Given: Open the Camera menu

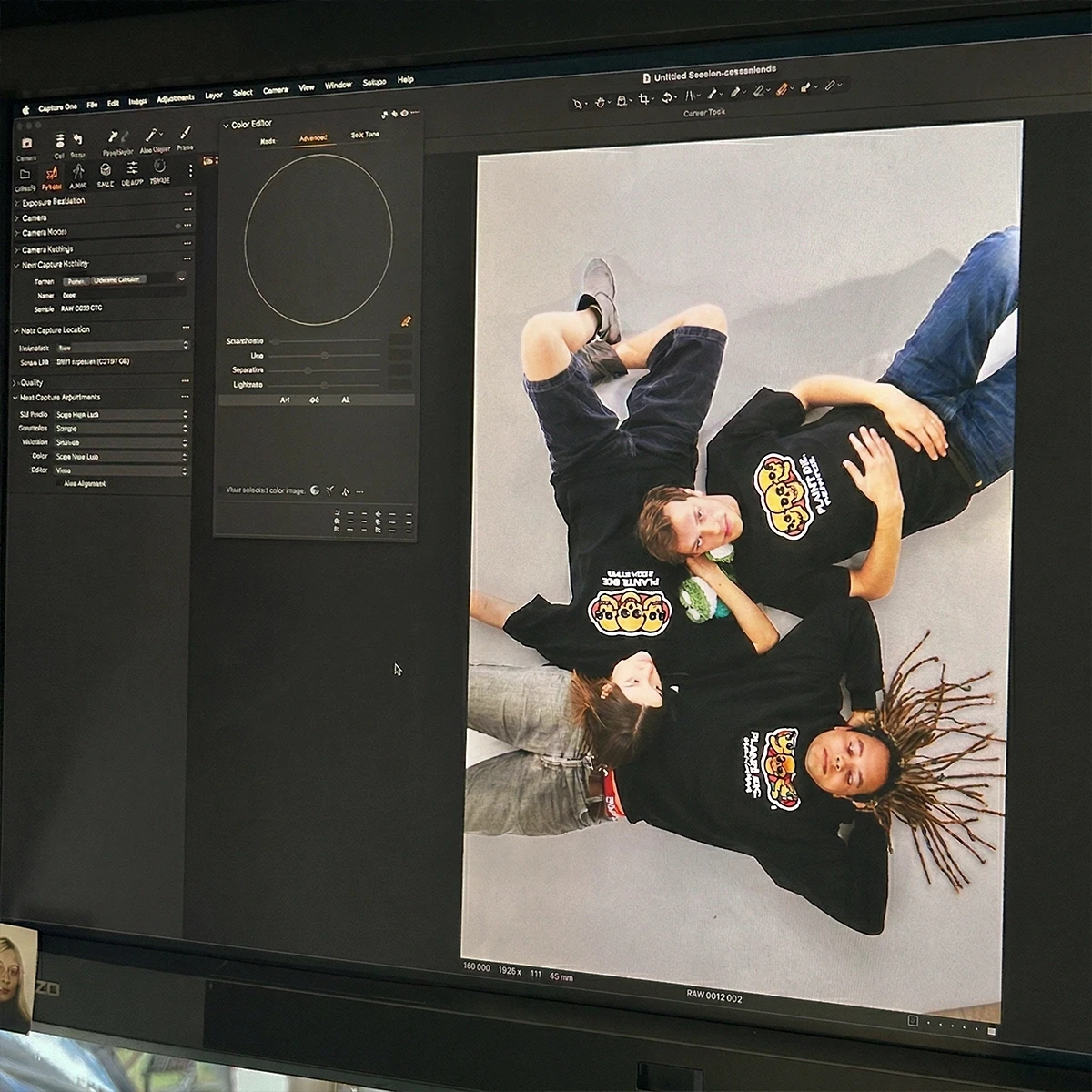Looking at the screenshot, I should pyautogui.click(x=276, y=91).
